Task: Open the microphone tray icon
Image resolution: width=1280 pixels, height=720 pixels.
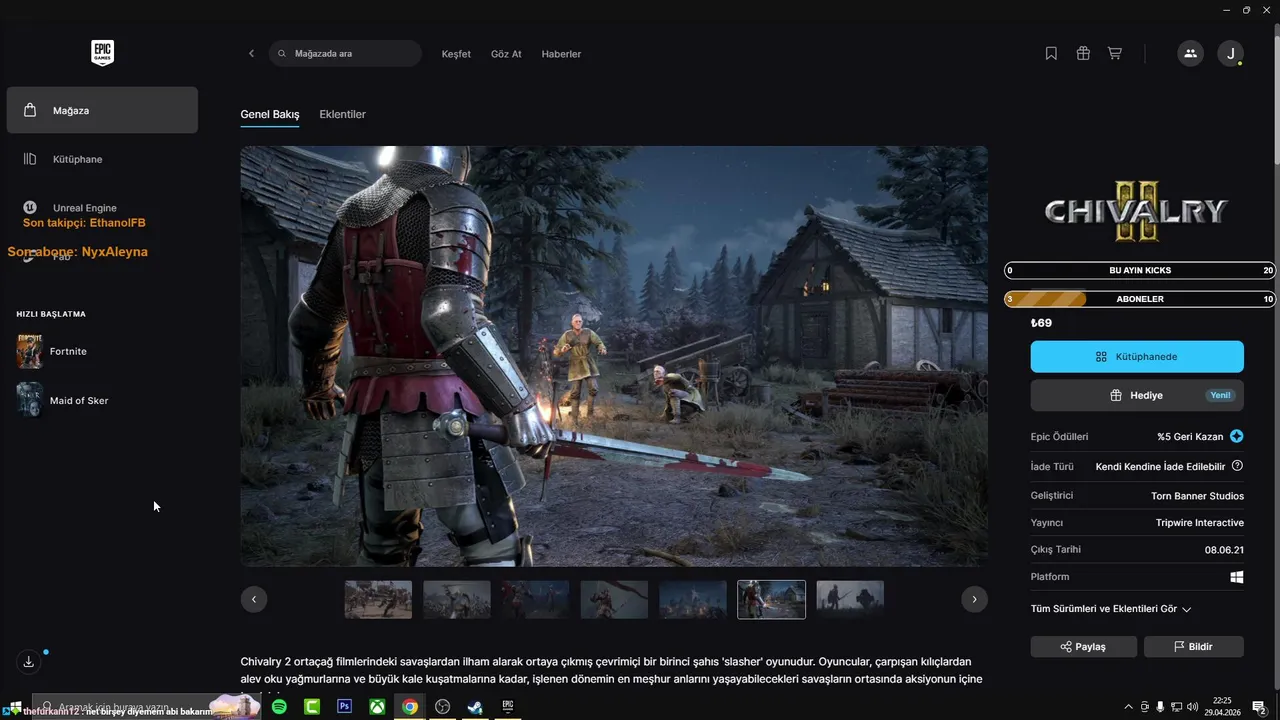Action: 1160,707
